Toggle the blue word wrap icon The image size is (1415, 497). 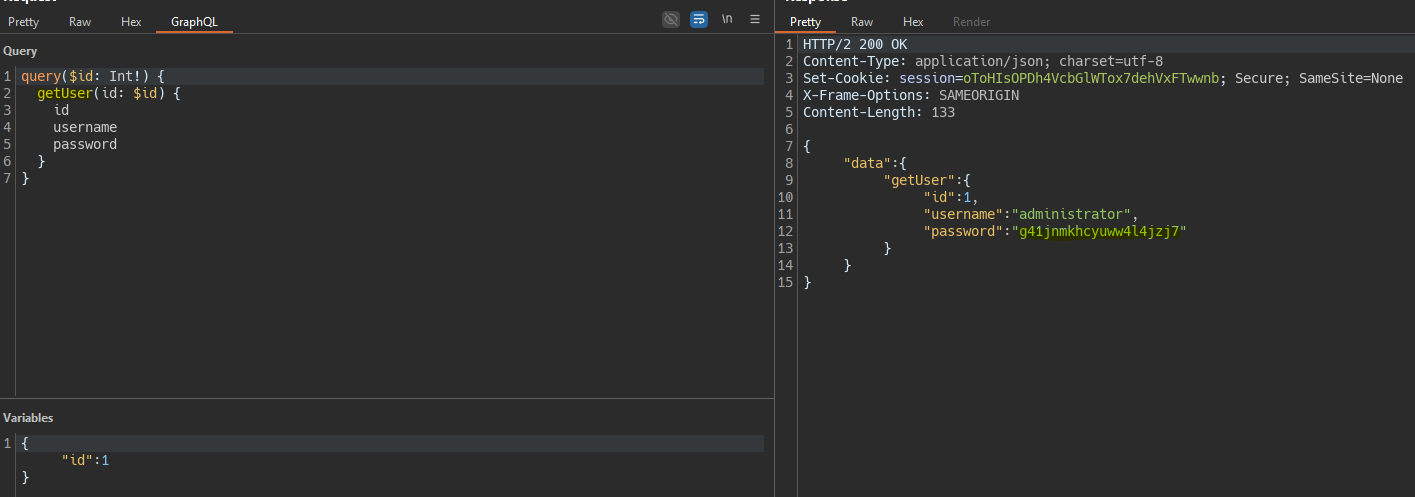point(699,19)
